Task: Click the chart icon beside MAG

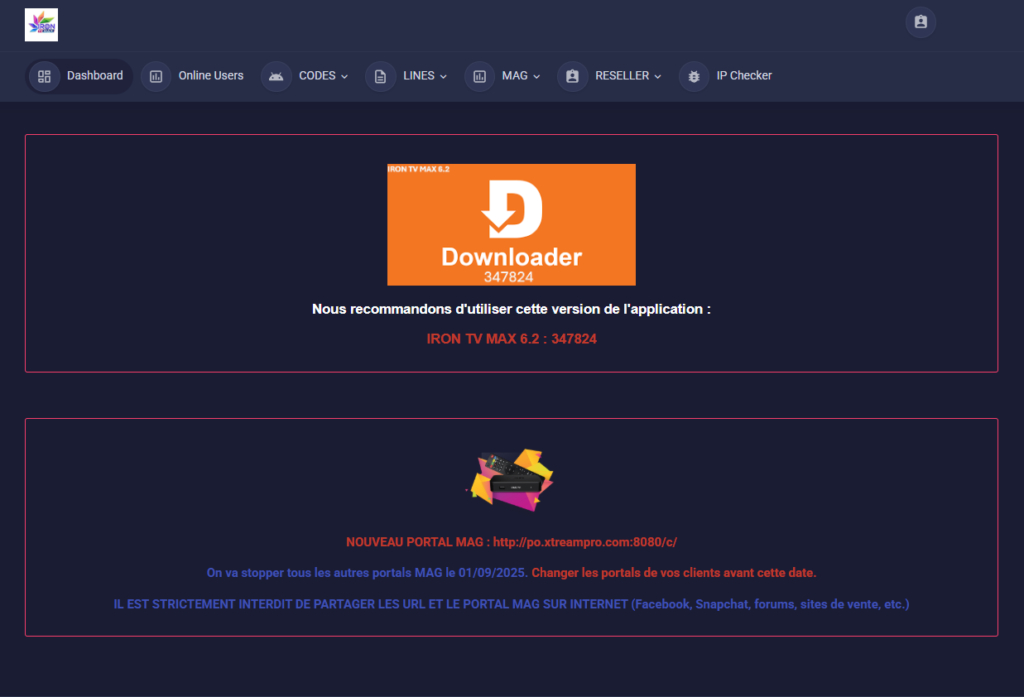Action: pyautogui.click(x=479, y=76)
